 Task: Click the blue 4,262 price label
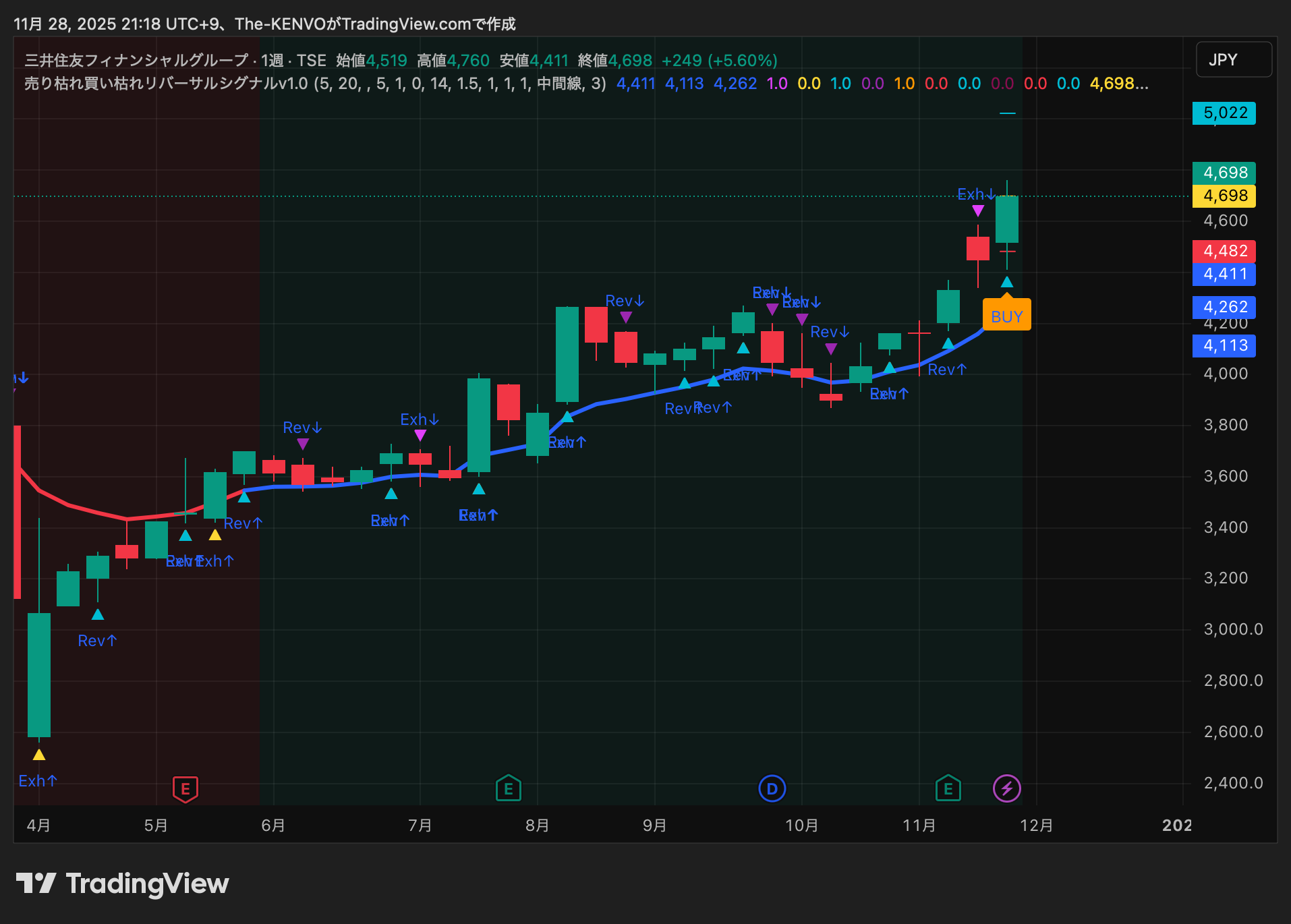1224,307
